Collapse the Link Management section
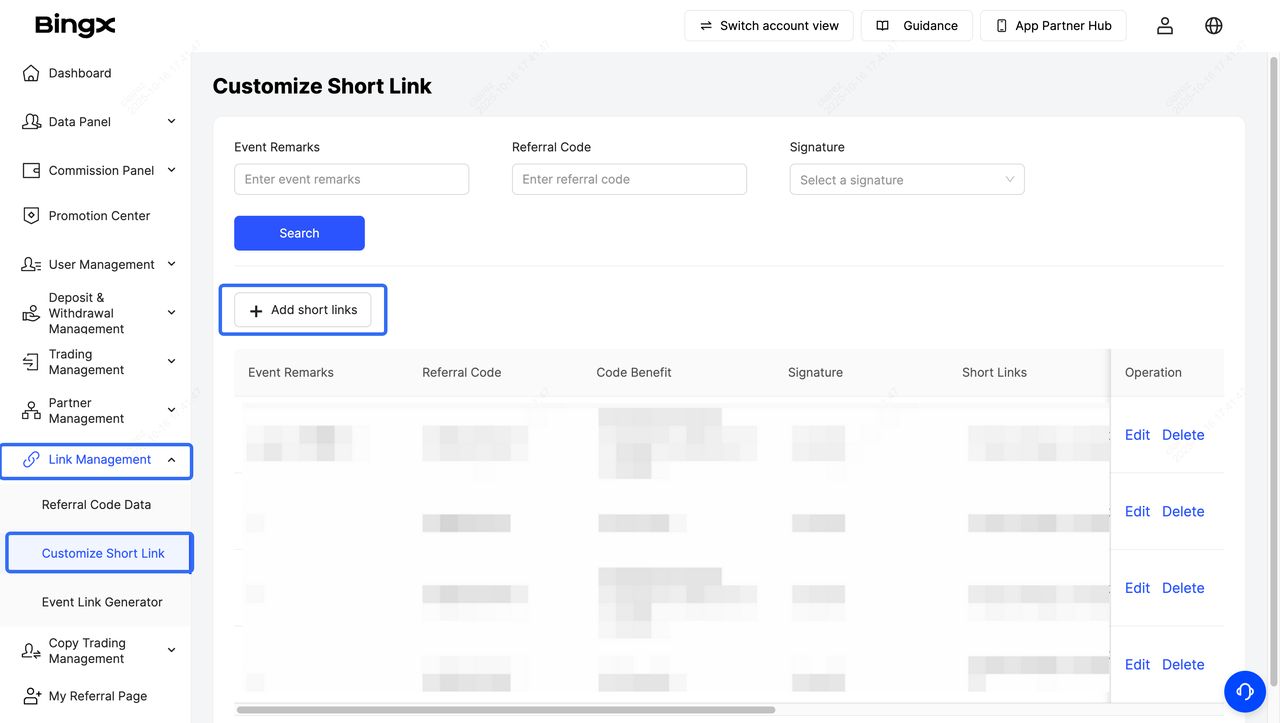 [x=171, y=460]
